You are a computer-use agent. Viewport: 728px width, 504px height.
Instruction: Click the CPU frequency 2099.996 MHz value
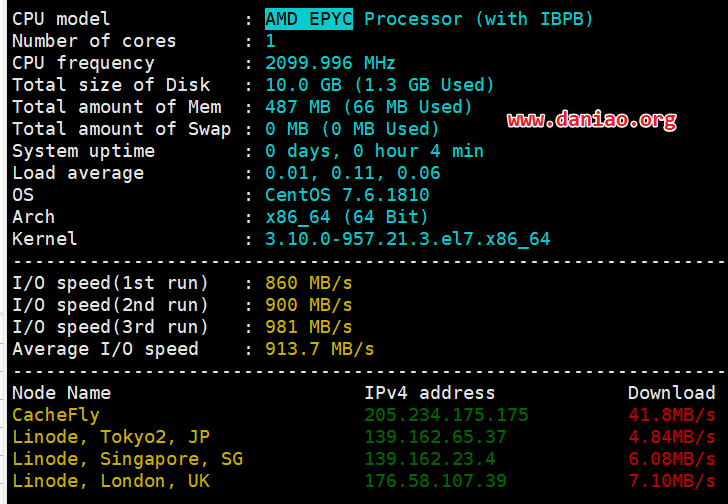[x=330, y=63]
